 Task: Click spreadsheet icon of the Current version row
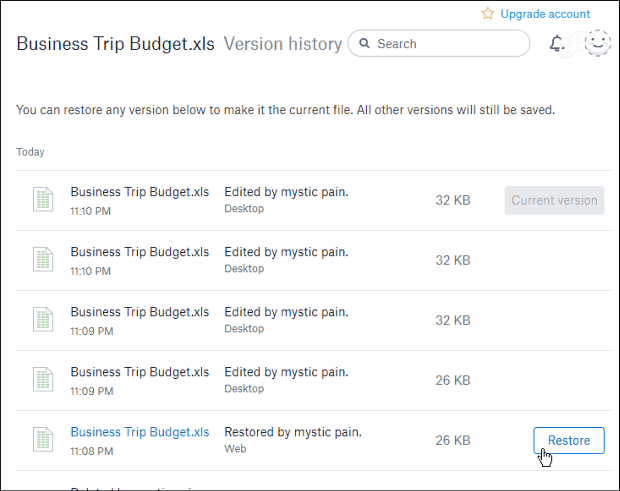43,199
